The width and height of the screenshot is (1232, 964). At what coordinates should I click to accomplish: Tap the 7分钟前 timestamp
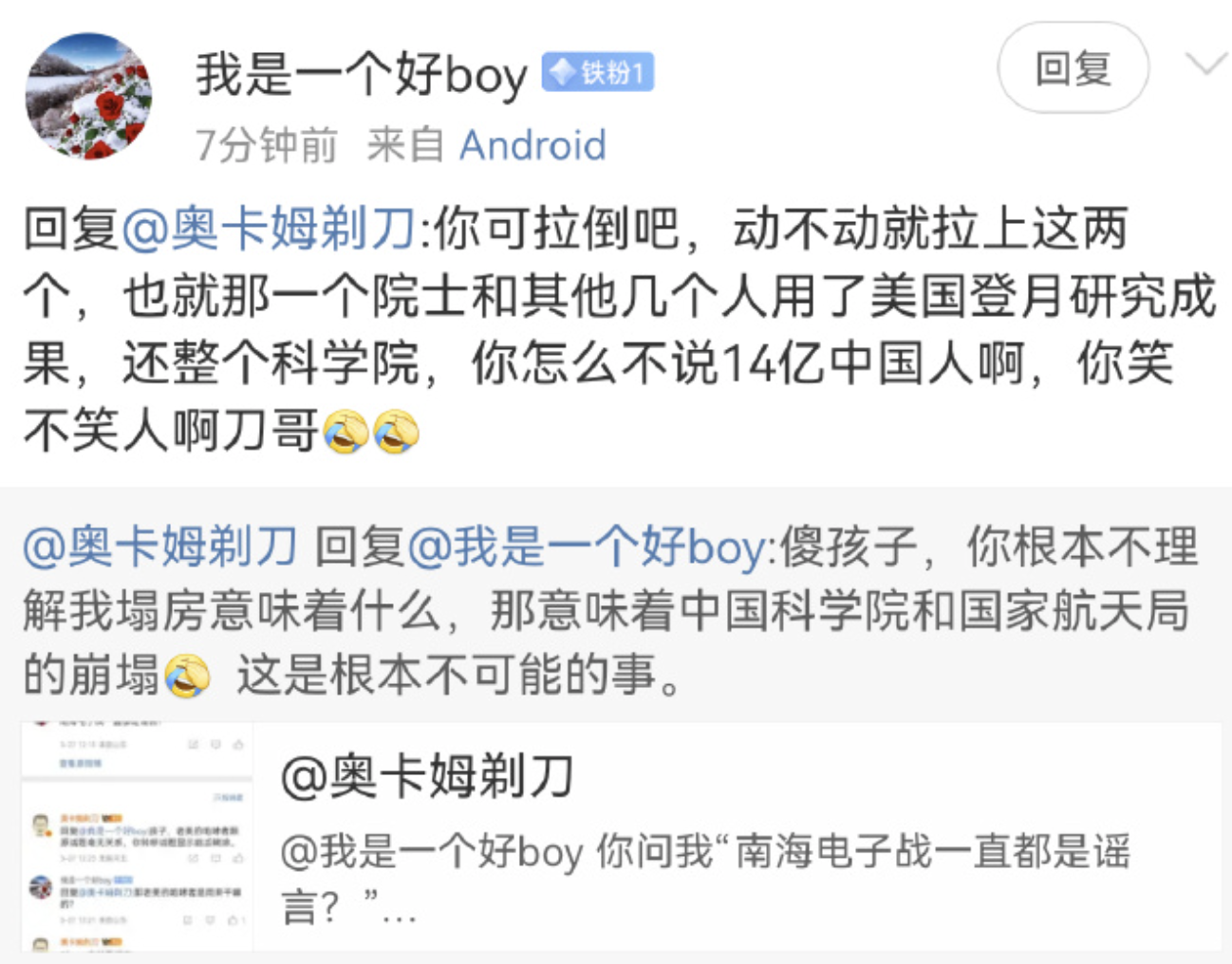pyautogui.click(x=267, y=145)
